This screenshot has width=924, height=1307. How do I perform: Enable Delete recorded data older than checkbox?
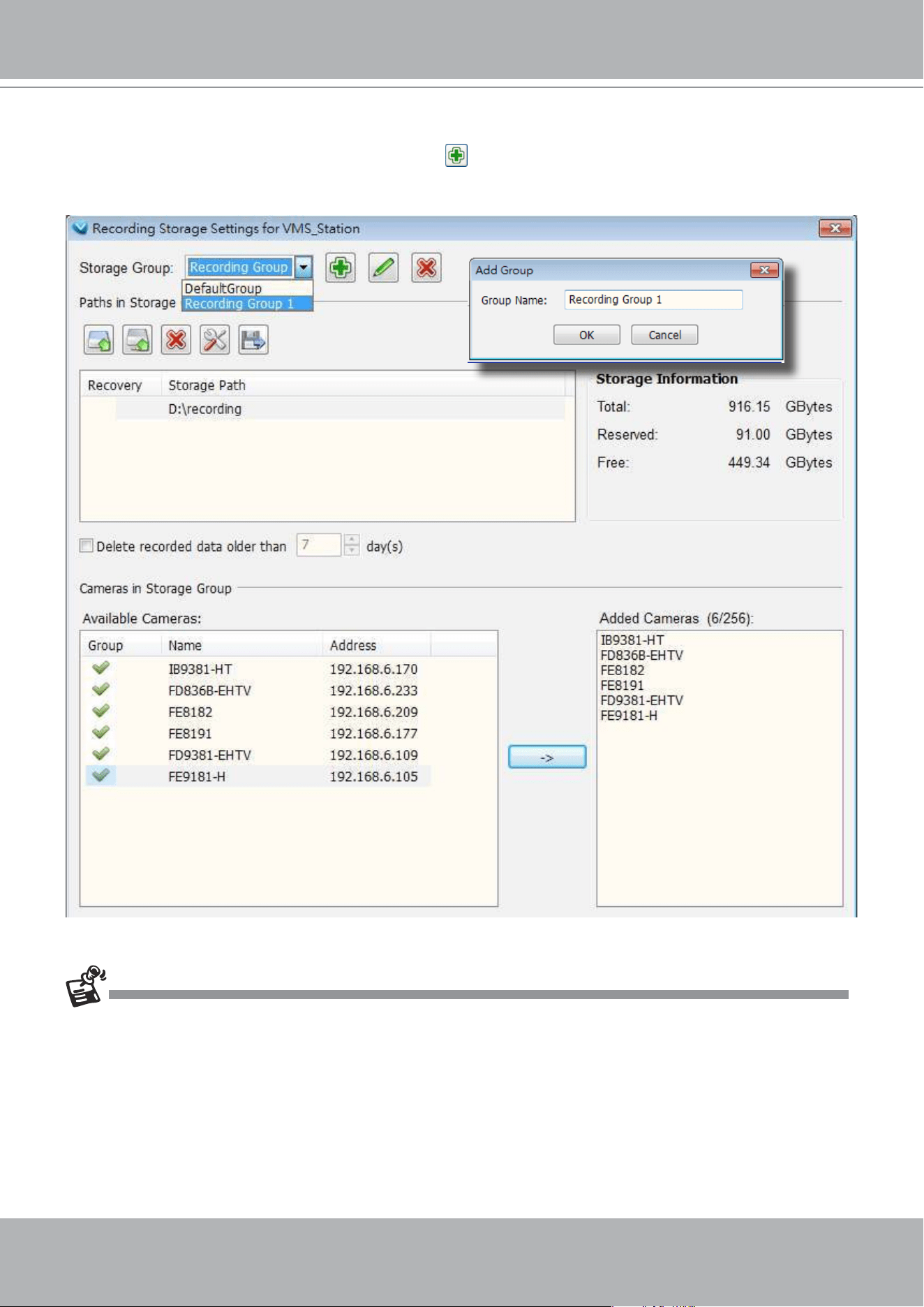(x=87, y=546)
